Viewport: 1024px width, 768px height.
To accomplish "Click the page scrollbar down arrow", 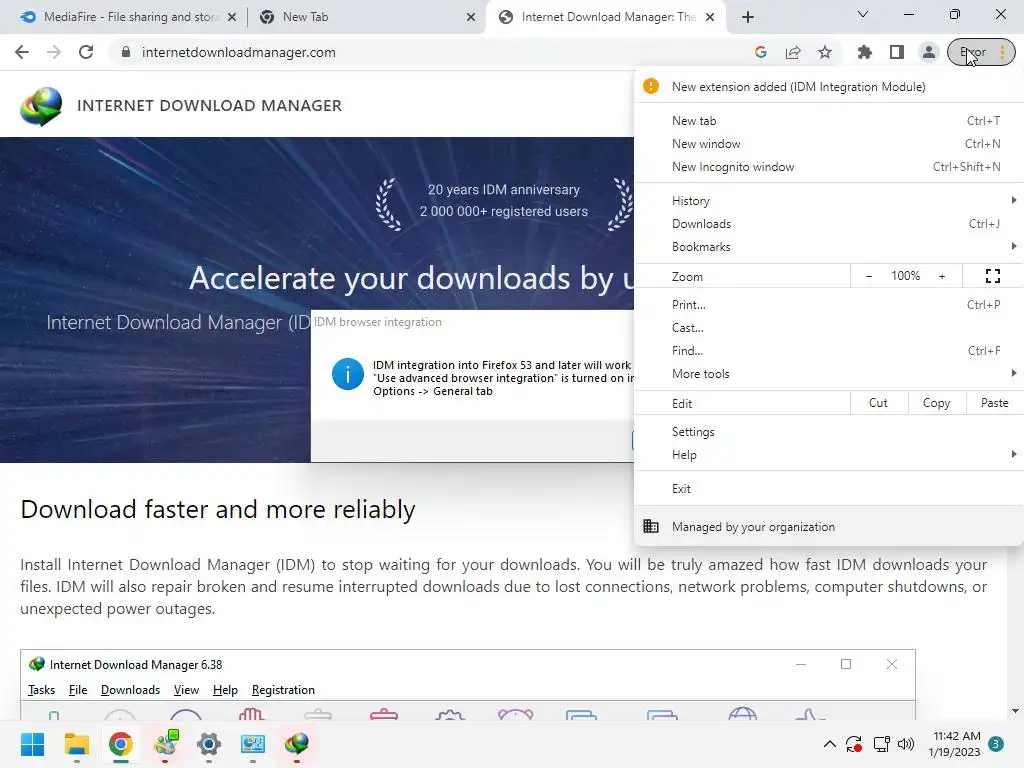I will pyautogui.click(x=1015, y=711).
